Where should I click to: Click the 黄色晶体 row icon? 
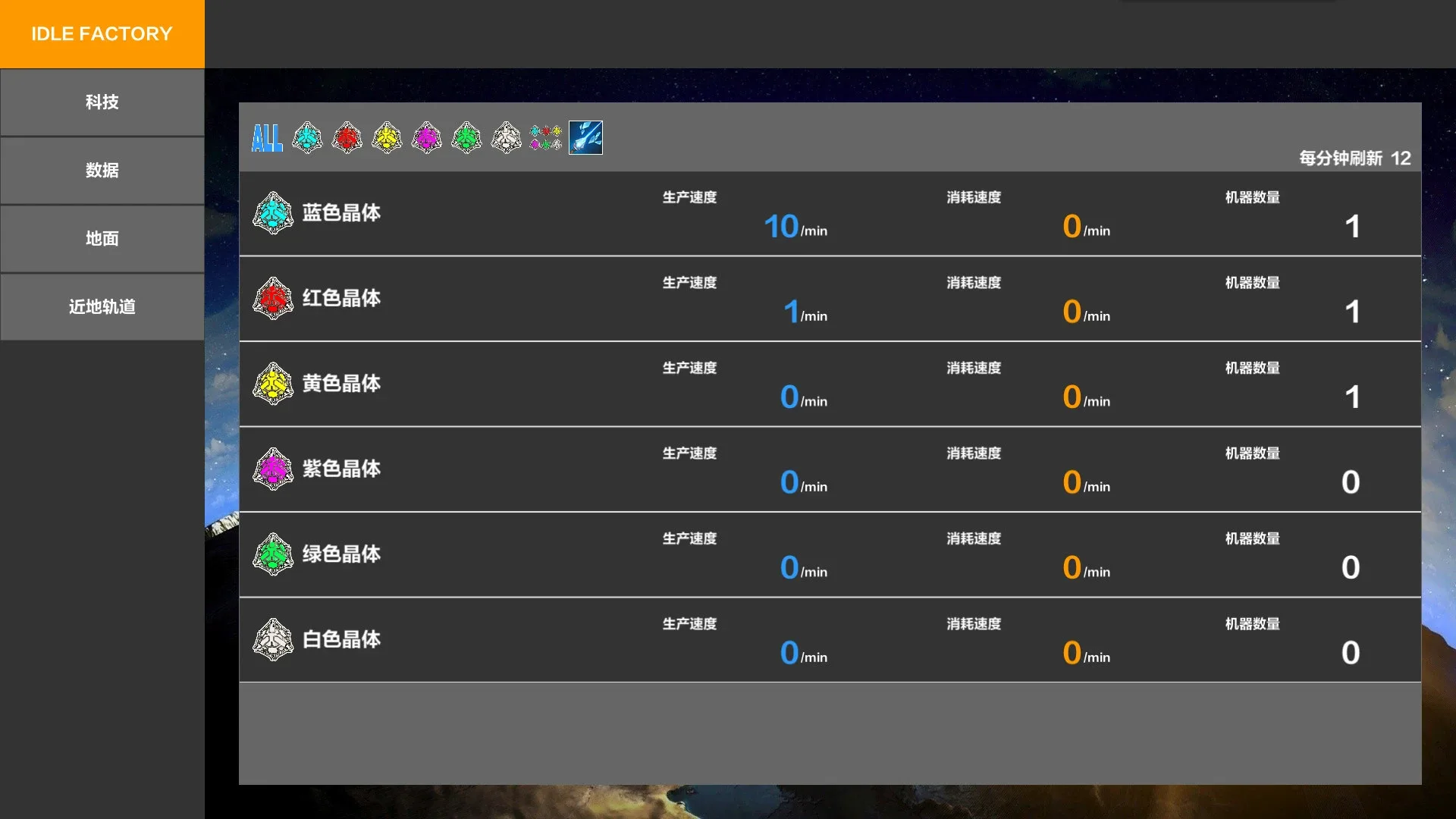pos(273,384)
